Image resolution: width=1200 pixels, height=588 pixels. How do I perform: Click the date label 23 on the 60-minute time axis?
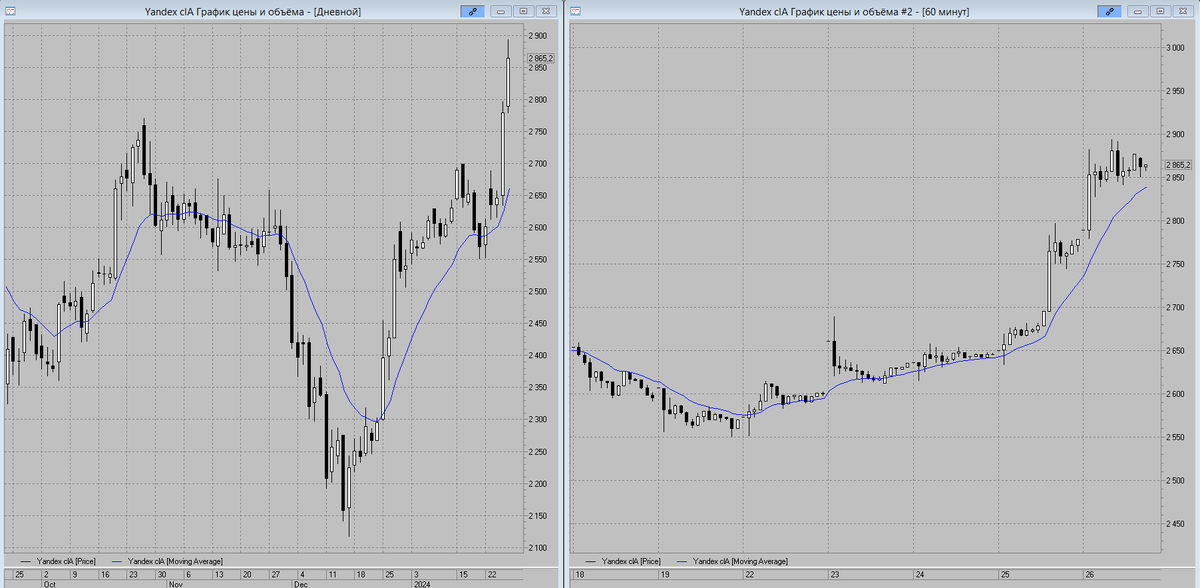pos(834,575)
